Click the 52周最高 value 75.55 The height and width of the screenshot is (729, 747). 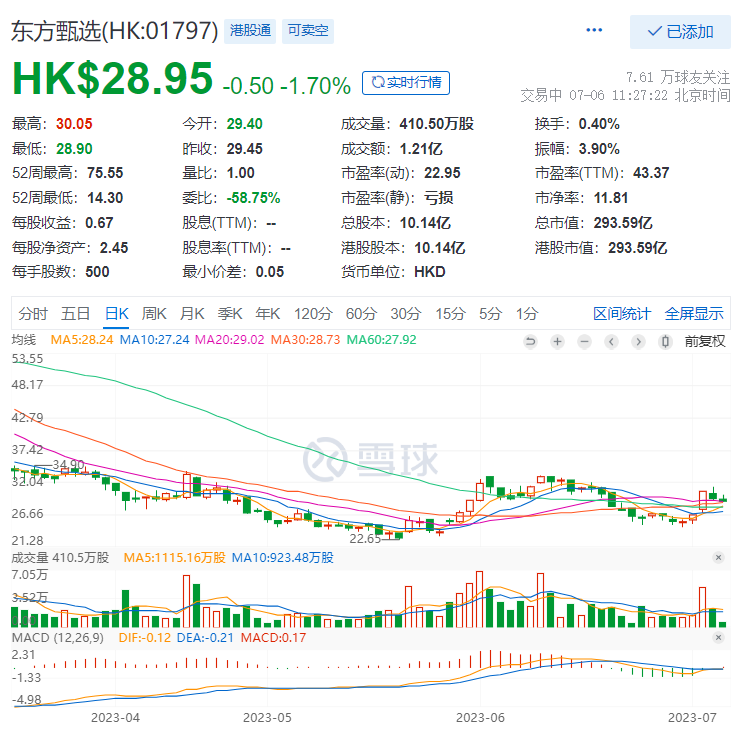pyautogui.click(x=105, y=172)
